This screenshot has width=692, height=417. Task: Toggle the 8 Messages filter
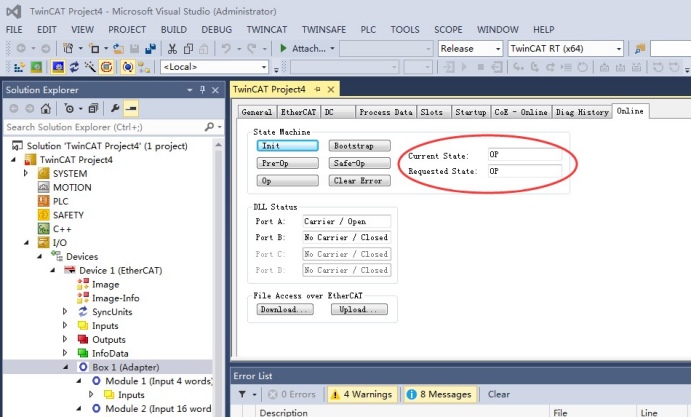pyautogui.click(x=440, y=394)
